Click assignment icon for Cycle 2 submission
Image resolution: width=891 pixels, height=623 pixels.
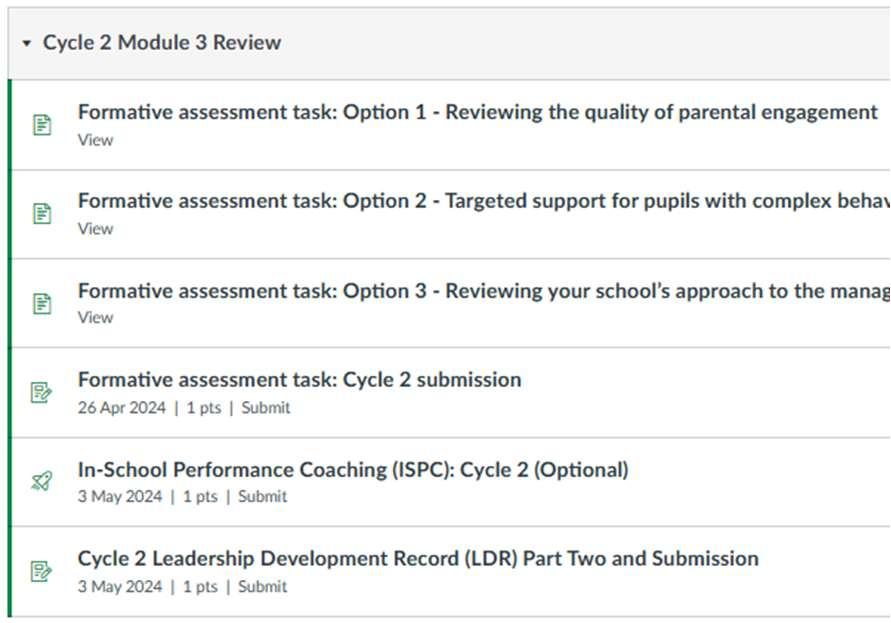click(42, 392)
